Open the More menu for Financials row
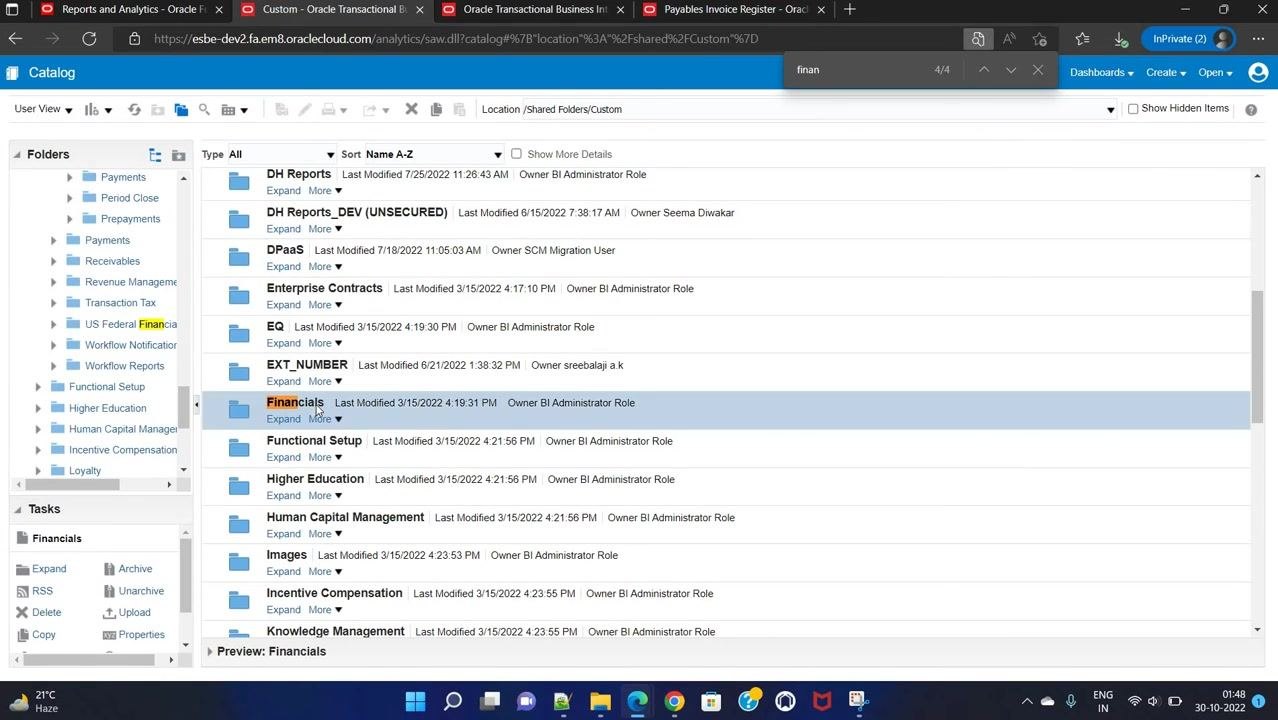This screenshot has width=1278, height=720. tap(325, 419)
